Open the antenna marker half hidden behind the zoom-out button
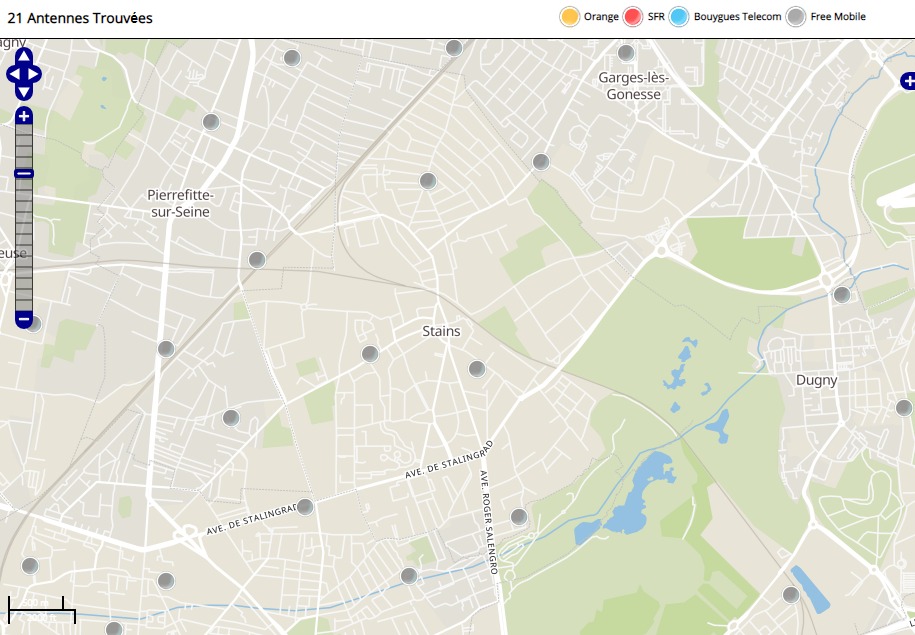The width and height of the screenshot is (915, 635). (x=36, y=324)
